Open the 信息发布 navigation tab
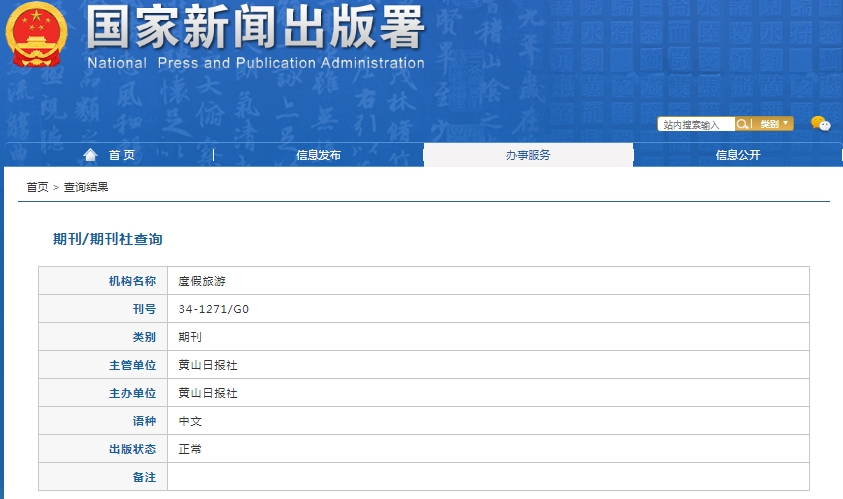The height and width of the screenshot is (499, 843). point(318,155)
